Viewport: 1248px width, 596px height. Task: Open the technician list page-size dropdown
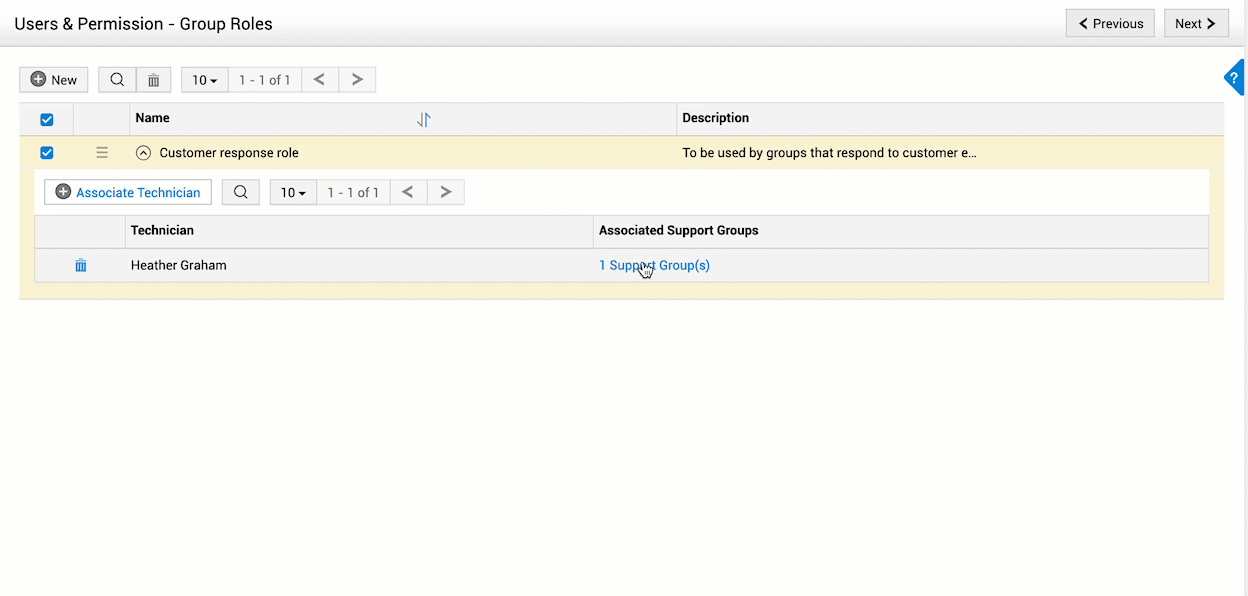tap(292, 192)
